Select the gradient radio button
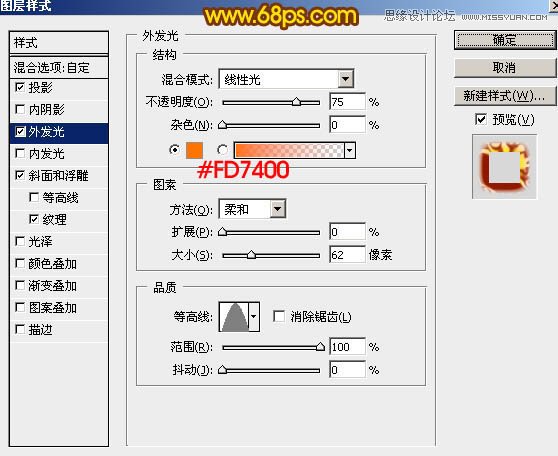 223,150
